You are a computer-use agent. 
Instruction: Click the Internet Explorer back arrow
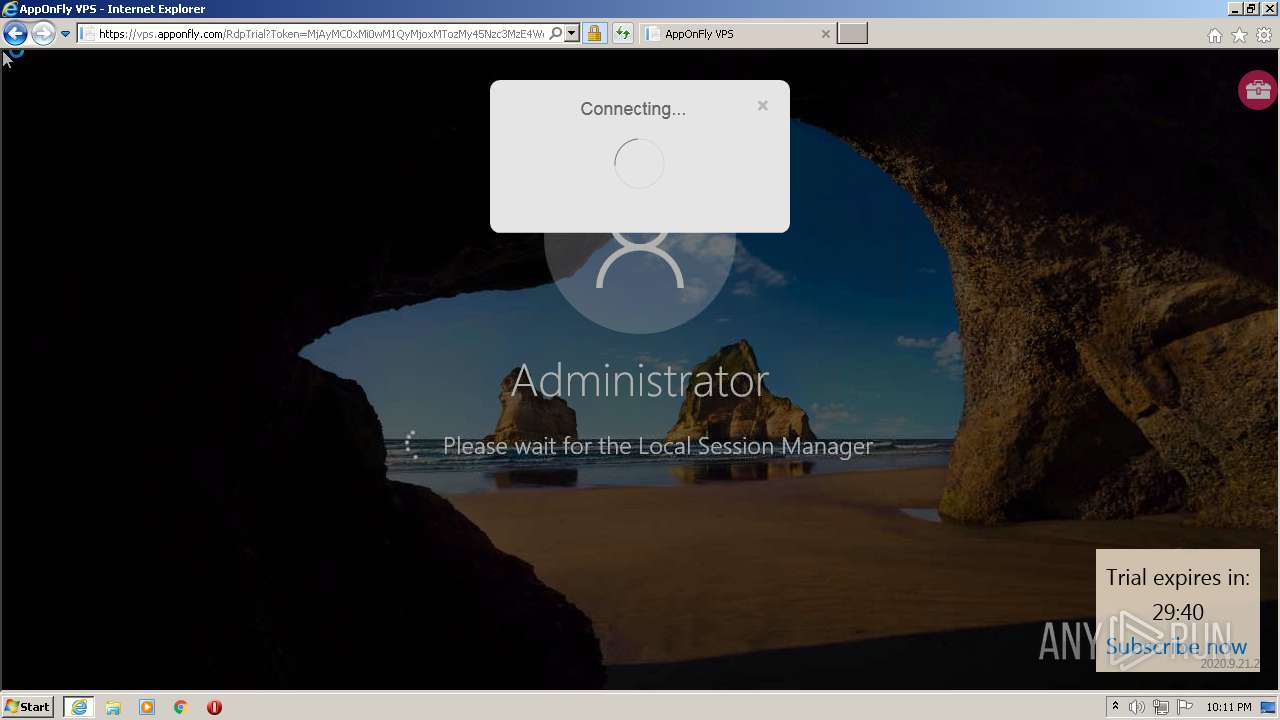click(x=15, y=34)
